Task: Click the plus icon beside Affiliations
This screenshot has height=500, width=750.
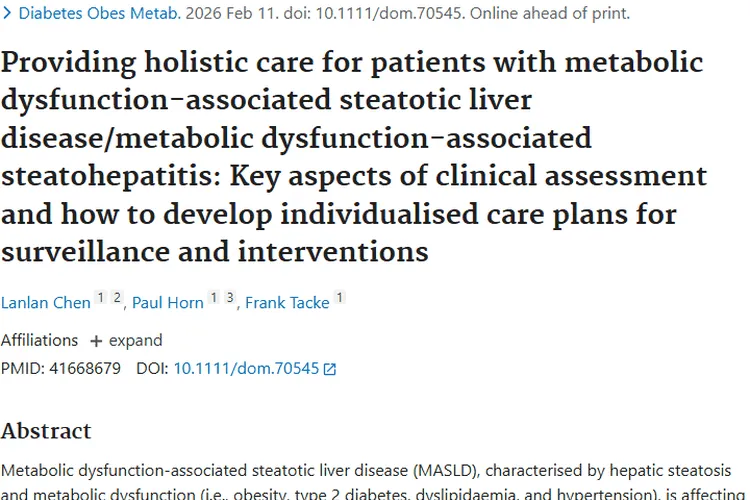Action: (96, 341)
